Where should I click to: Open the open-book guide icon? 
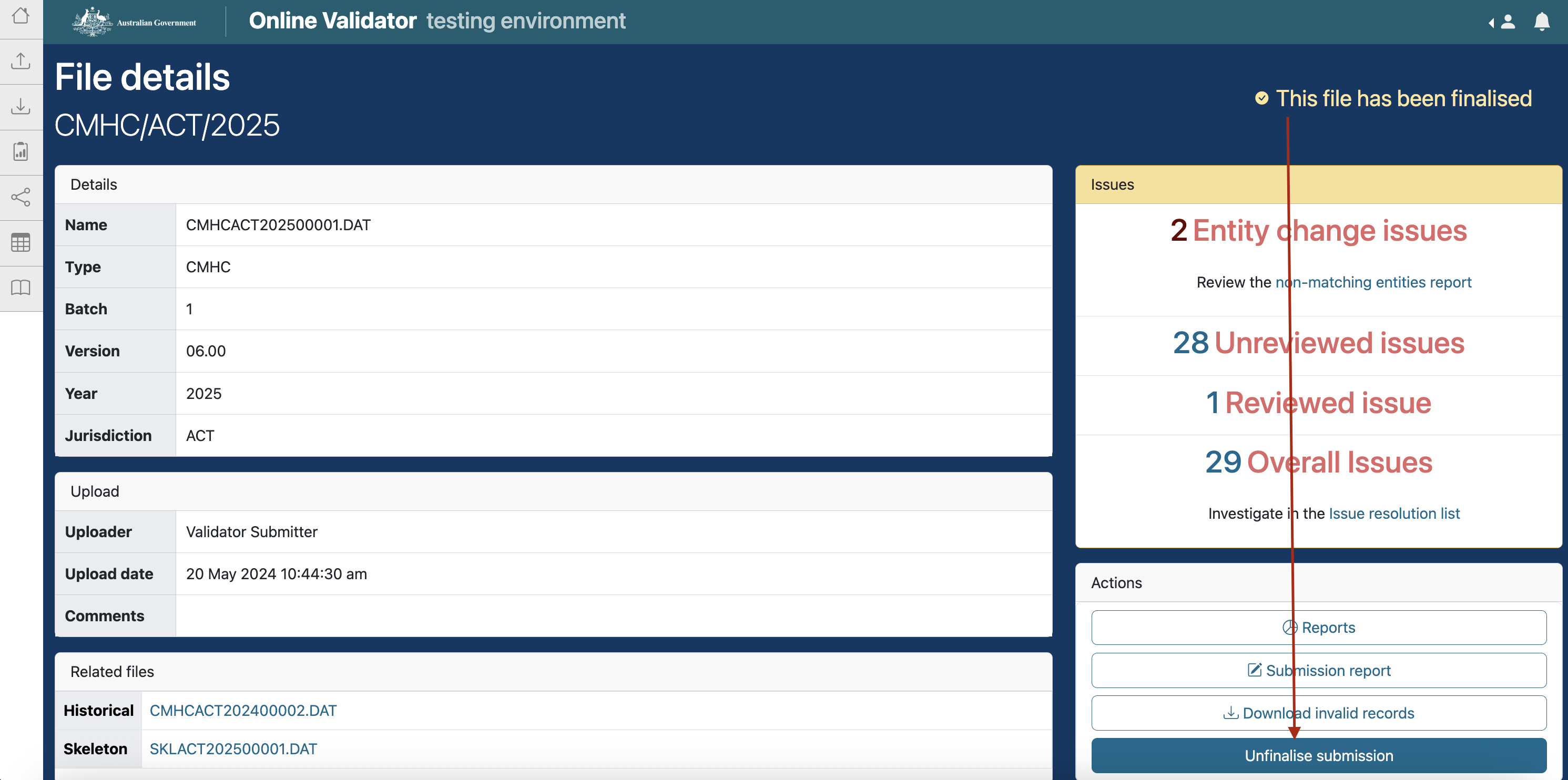21,288
